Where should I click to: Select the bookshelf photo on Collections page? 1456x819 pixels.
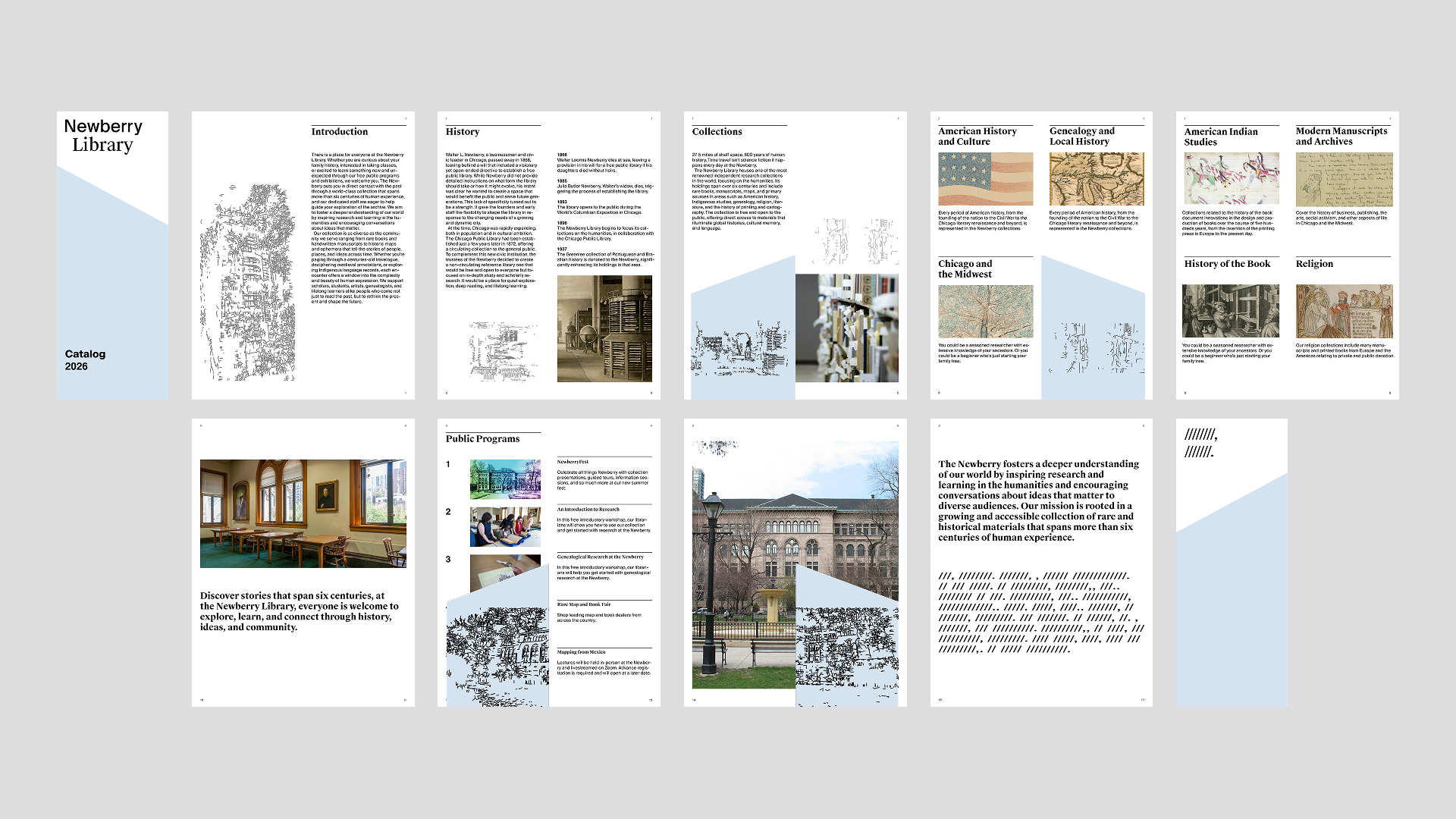pyautogui.click(x=846, y=328)
